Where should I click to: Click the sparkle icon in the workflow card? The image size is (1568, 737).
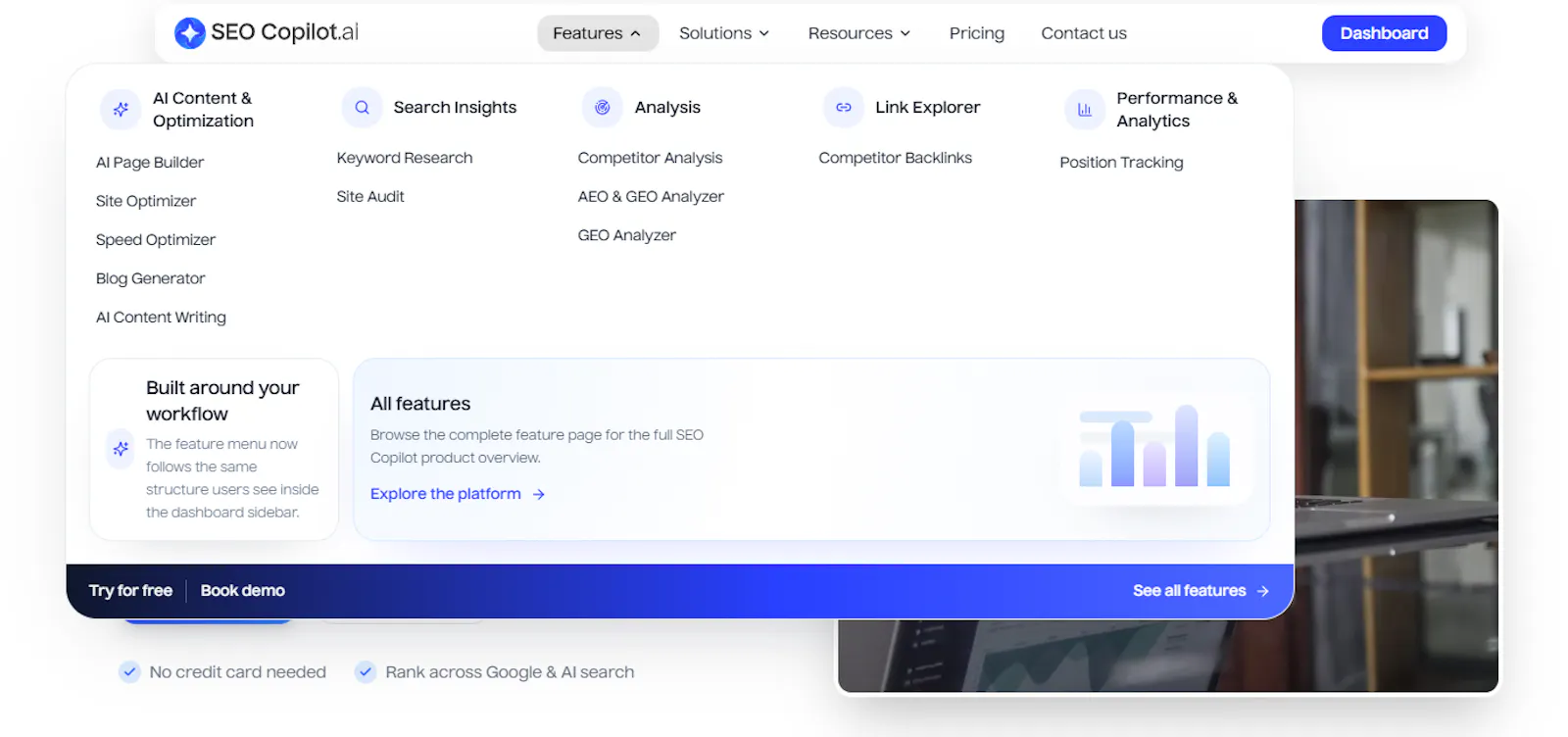[x=121, y=449]
